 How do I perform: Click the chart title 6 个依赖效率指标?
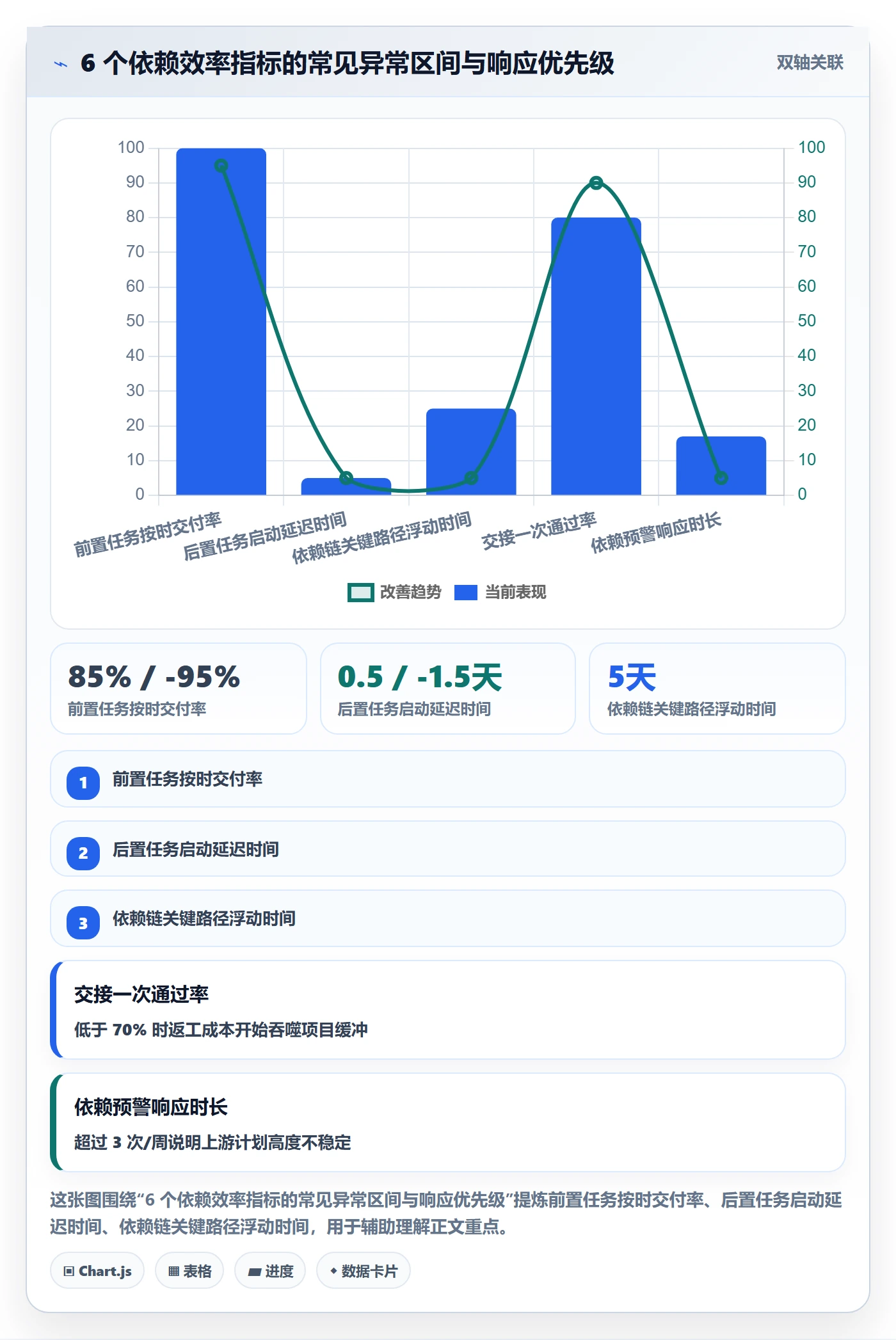pos(347,63)
